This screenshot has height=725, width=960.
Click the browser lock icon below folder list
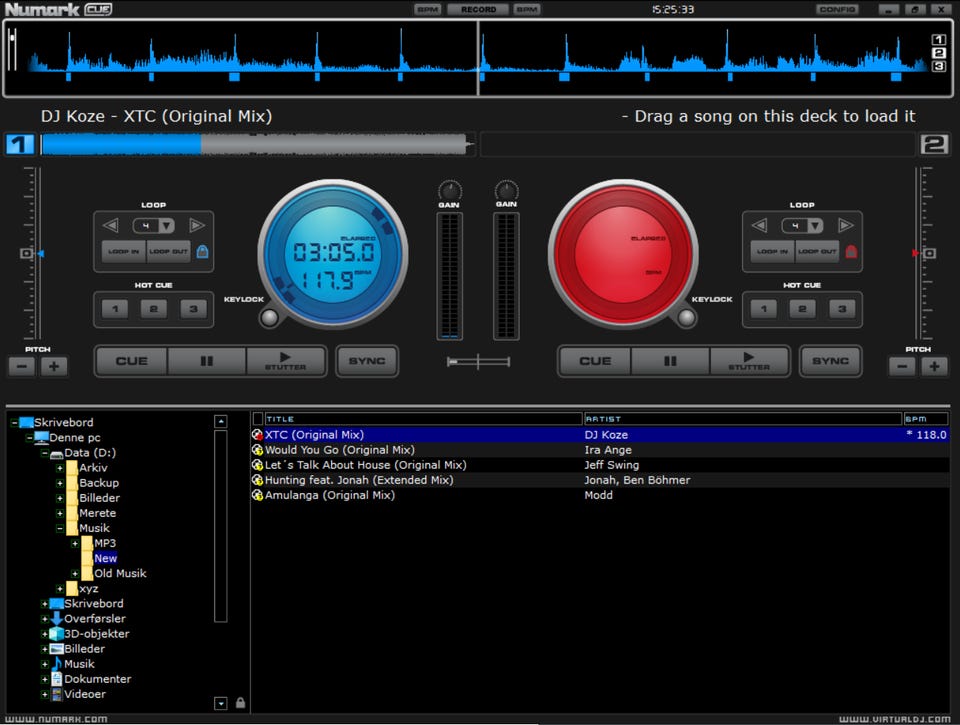coord(241,703)
